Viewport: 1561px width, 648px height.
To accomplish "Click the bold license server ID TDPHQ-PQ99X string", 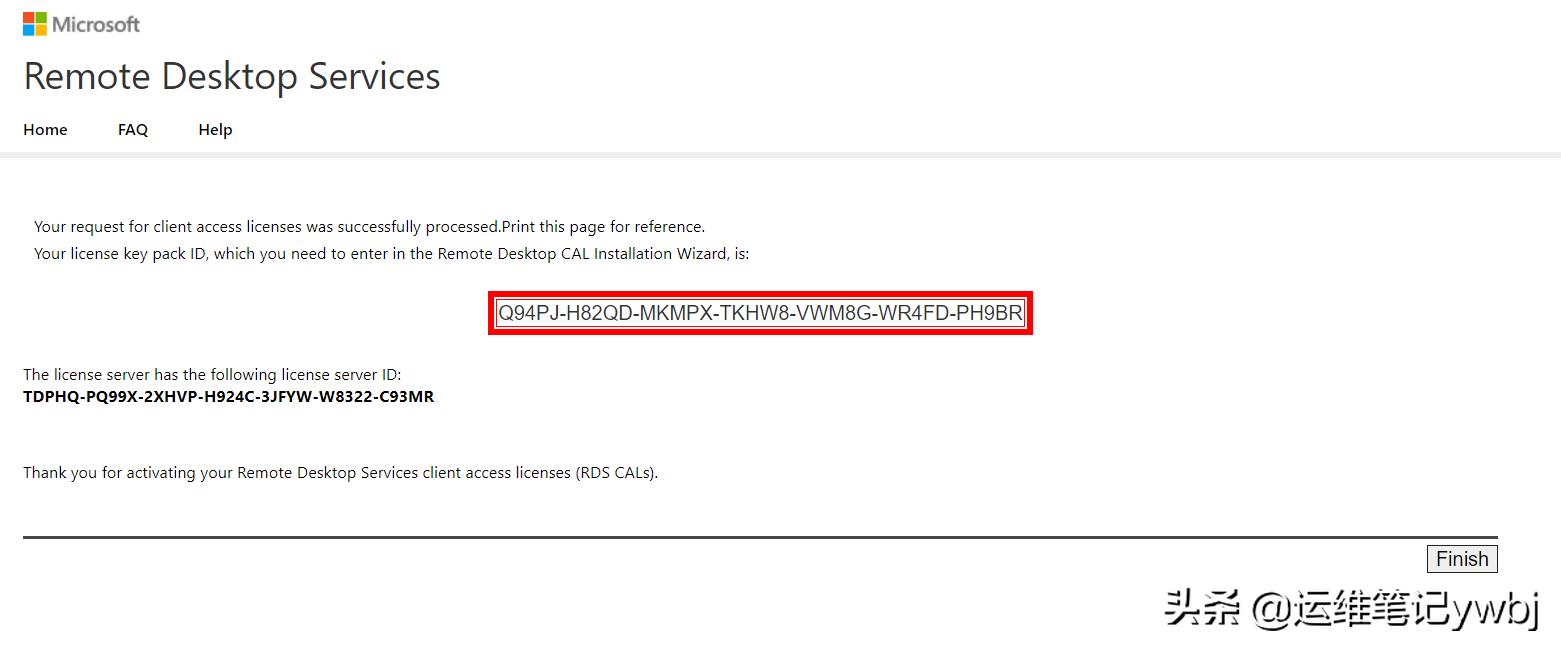I will point(229,396).
